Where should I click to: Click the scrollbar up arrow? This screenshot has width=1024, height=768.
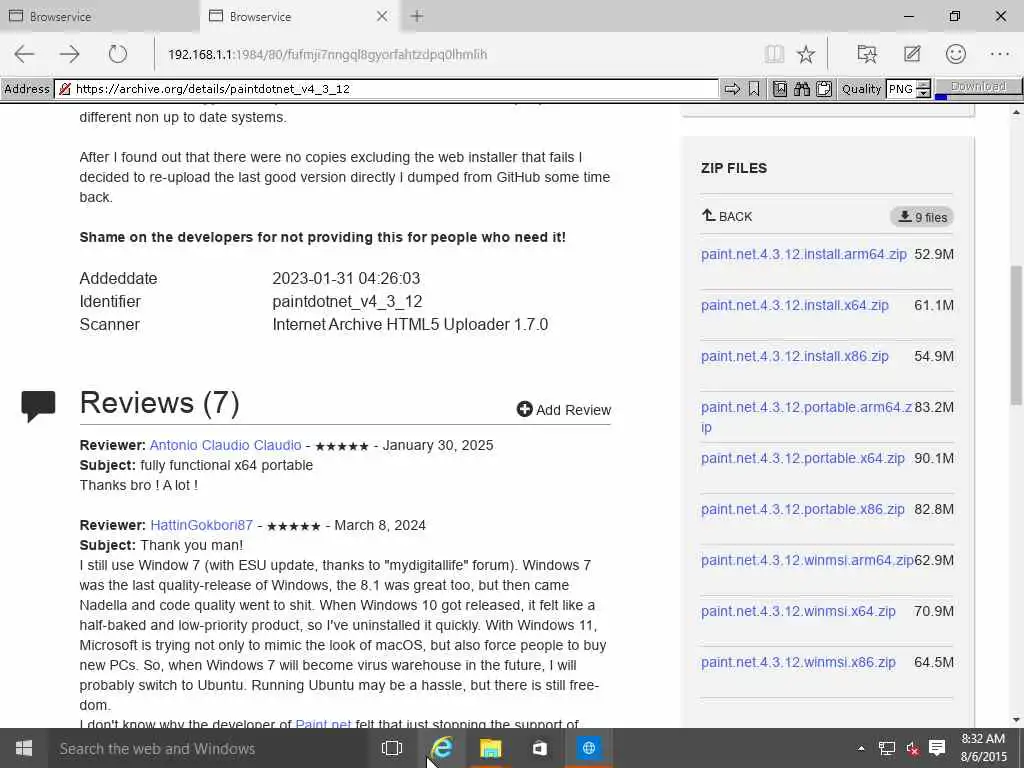tap(1016, 112)
